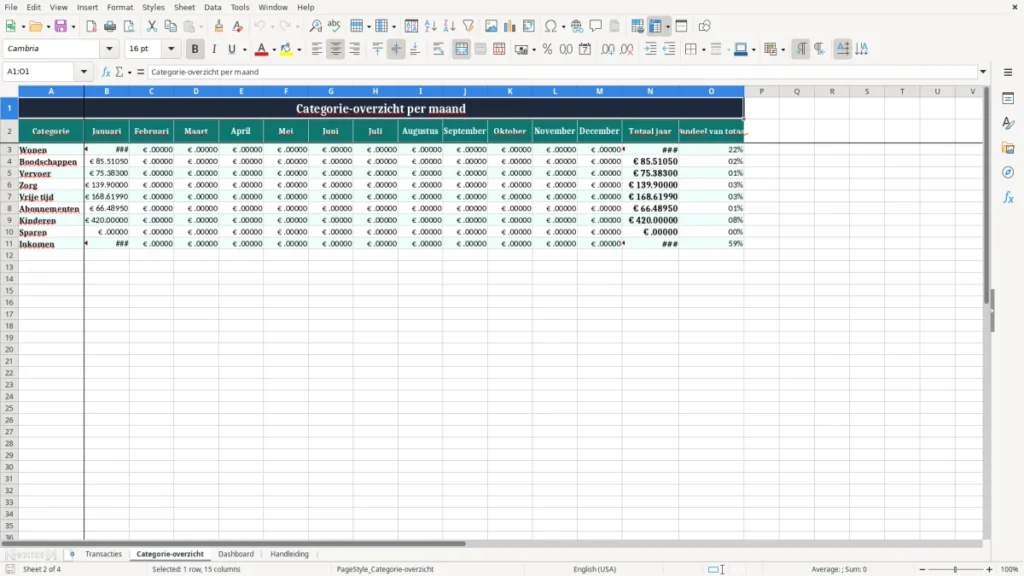
Task: Switch to the Handleiding sheet tab
Action: click(289, 554)
